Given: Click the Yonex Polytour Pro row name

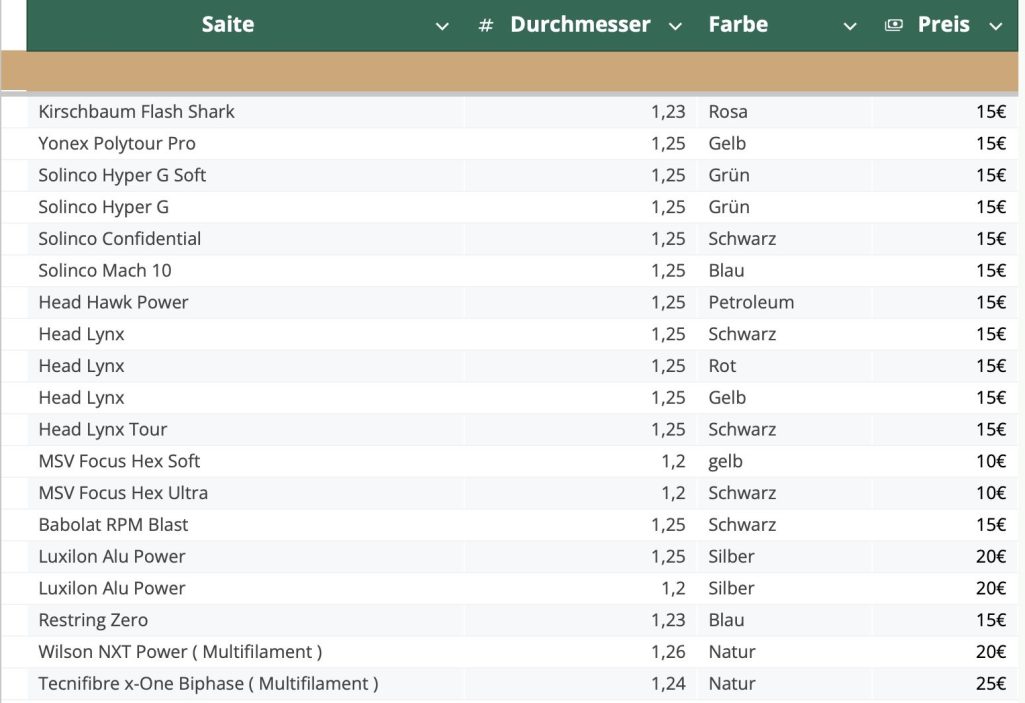Looking at the screenshot, I should point(117,144).
